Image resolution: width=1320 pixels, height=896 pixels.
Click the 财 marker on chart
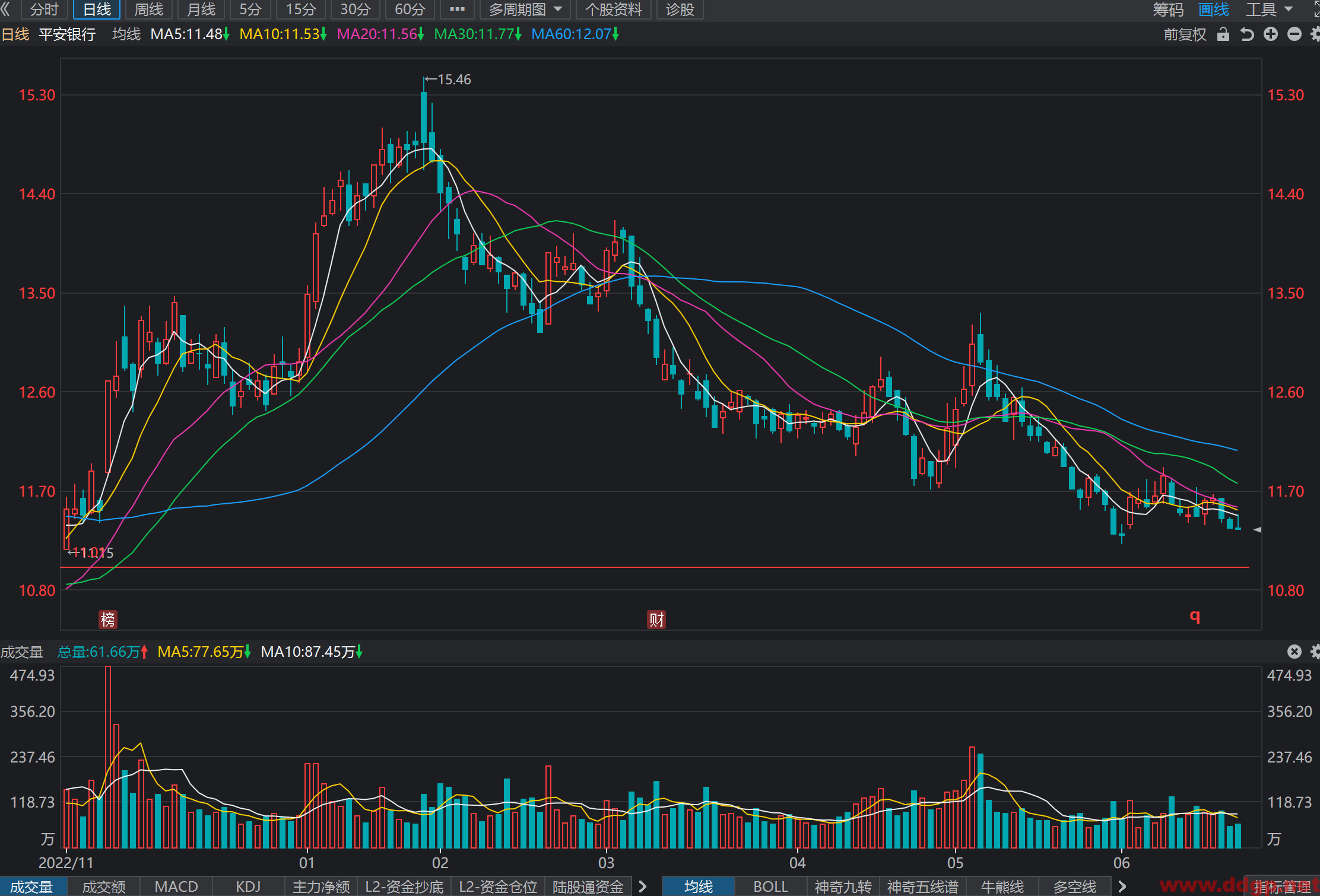(x=656, y=619)
